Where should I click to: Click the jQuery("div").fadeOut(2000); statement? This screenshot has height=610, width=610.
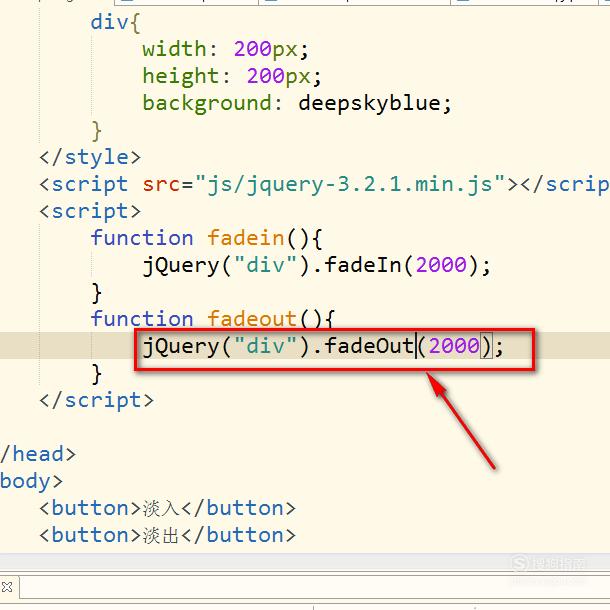click(x=323, y=346)
